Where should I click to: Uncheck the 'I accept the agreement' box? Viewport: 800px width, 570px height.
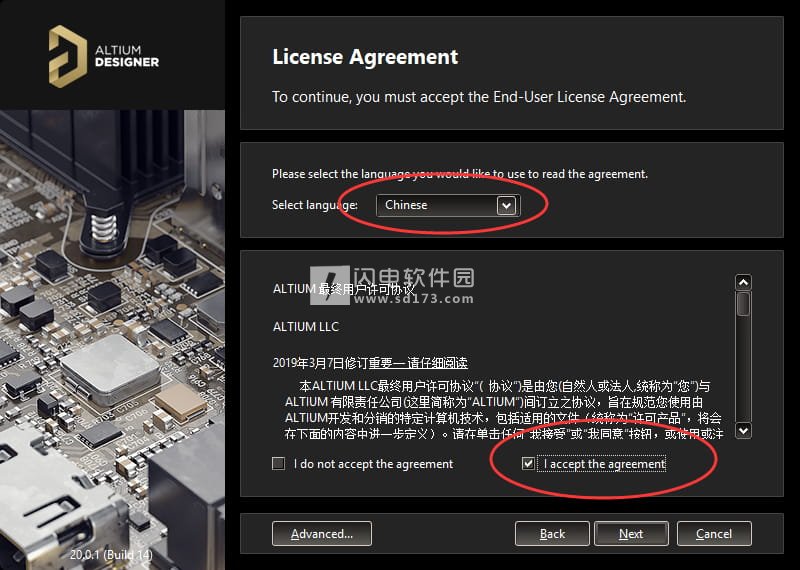pyautogui.click(x=528, y=463)
